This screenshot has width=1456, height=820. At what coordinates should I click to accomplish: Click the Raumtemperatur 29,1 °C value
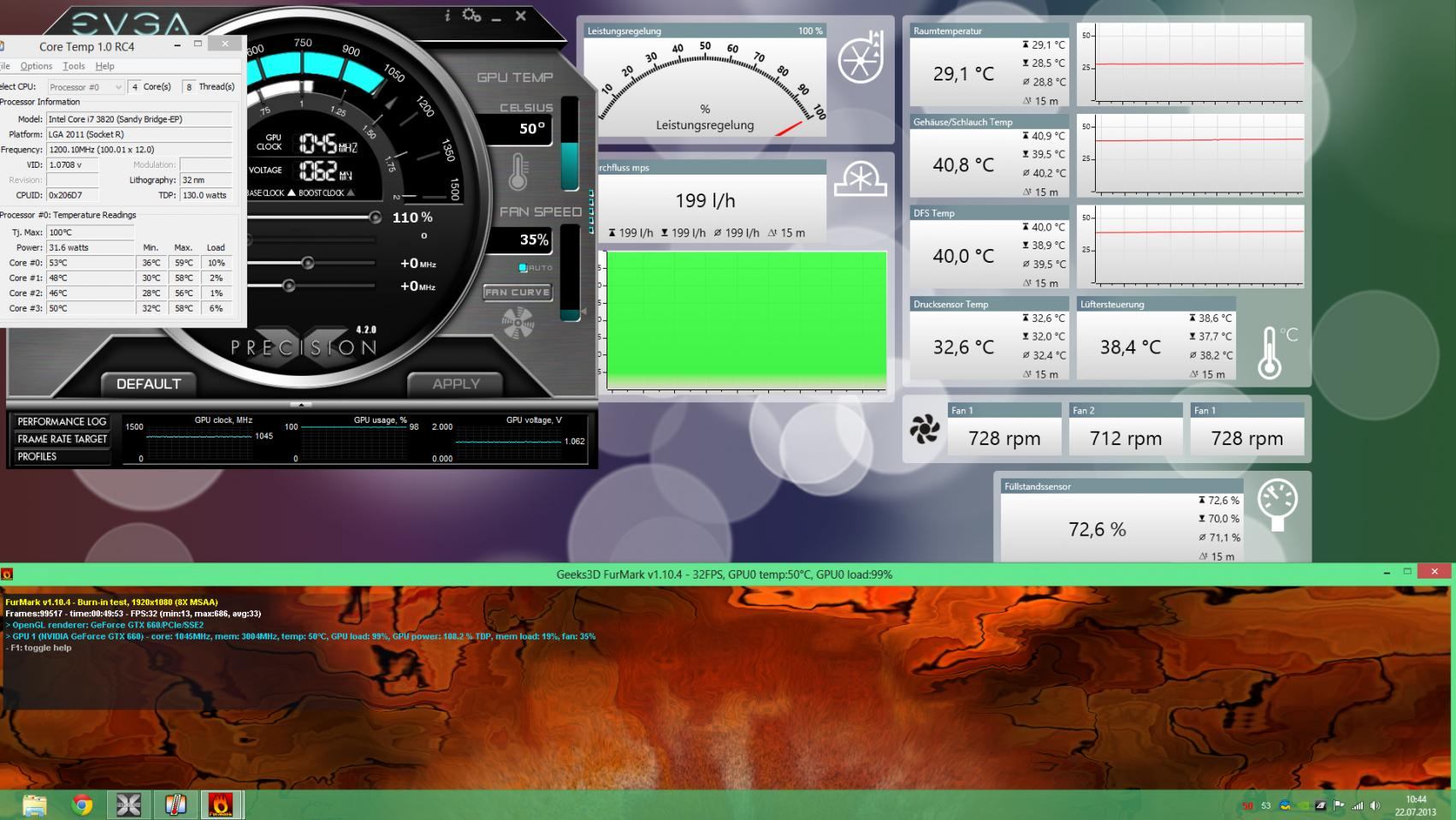(x=963, y=74)
